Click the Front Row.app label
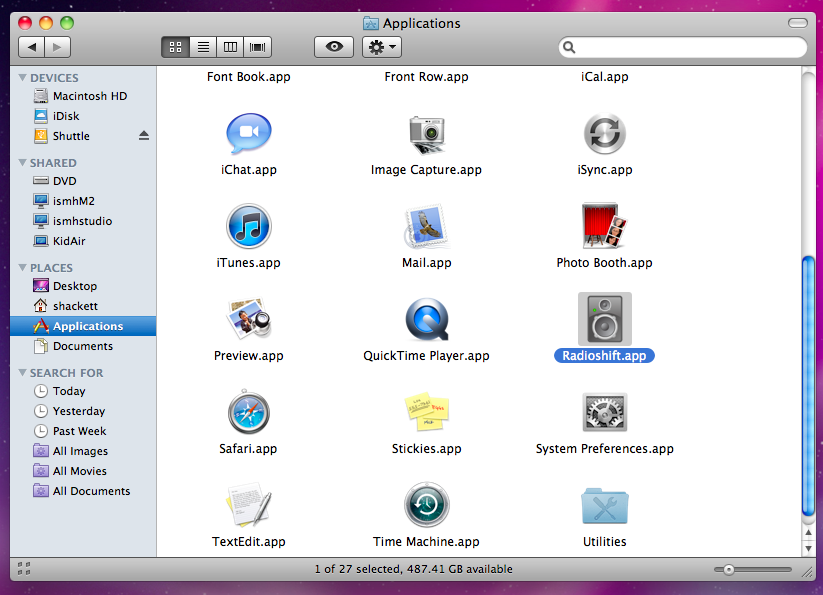This screenshot has width=823, height=595. [427, 77]
